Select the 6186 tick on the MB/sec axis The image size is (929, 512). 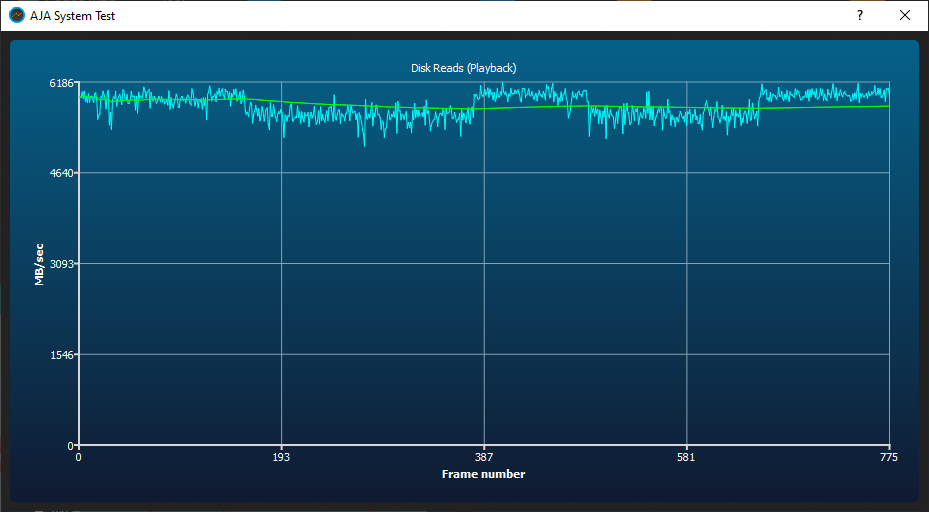(x=63, y=82)
